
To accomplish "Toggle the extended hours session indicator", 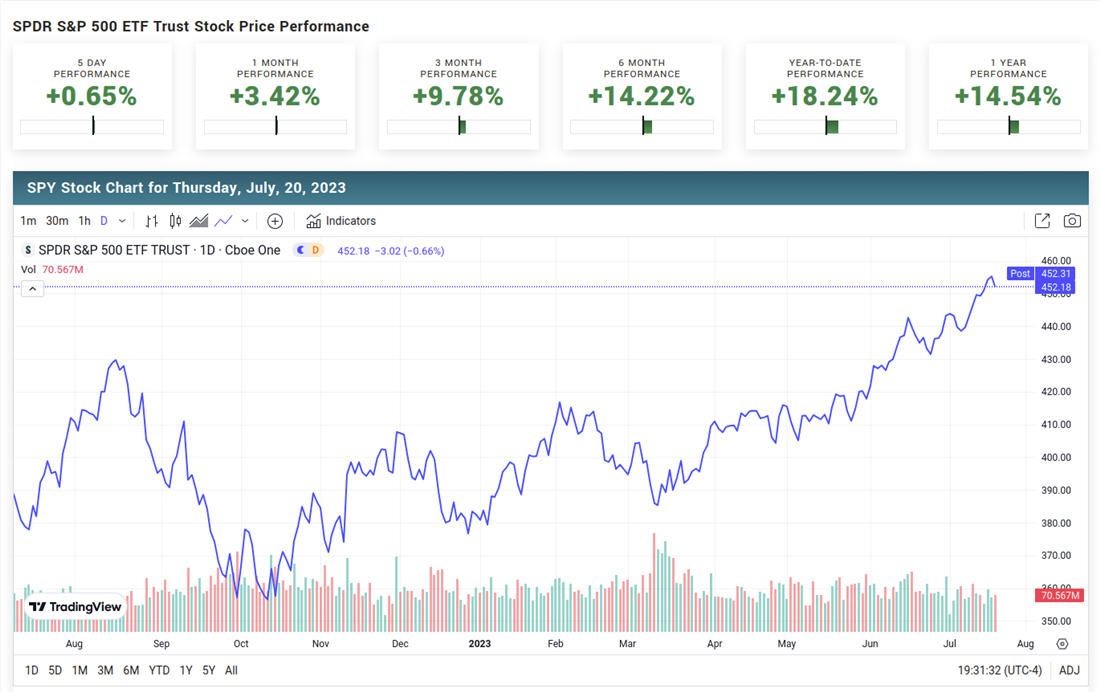I will coord(308,250).
